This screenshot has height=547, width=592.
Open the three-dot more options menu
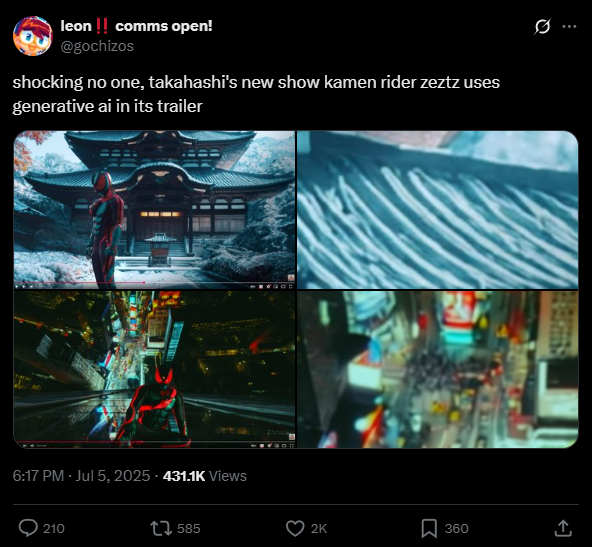(x=569, y=26)
